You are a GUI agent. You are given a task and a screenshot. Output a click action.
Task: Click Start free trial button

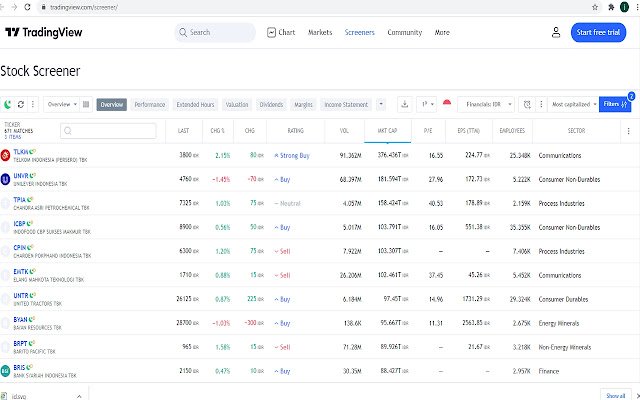[598, 32]
